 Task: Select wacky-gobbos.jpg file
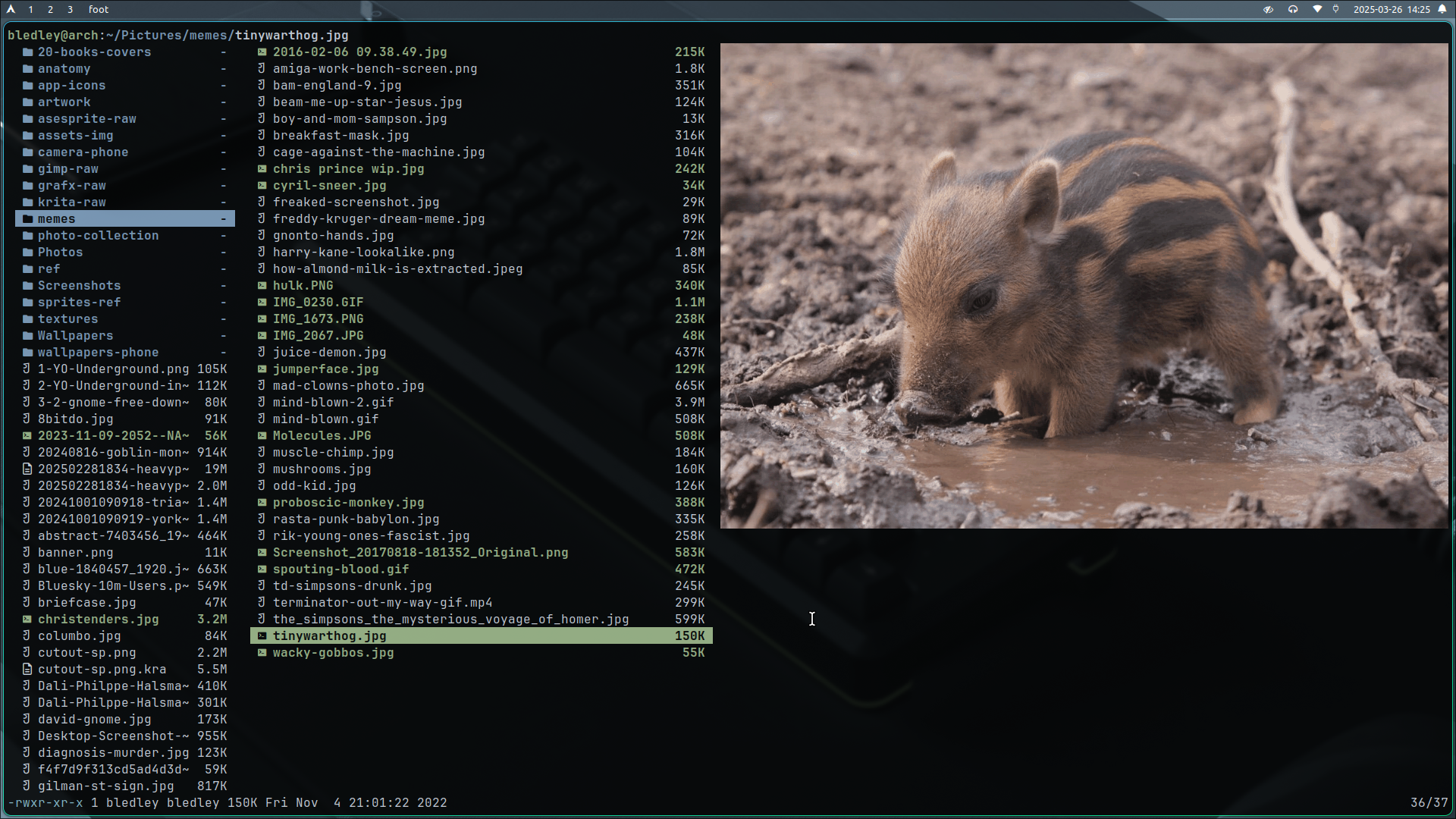[x=482, y=653]
